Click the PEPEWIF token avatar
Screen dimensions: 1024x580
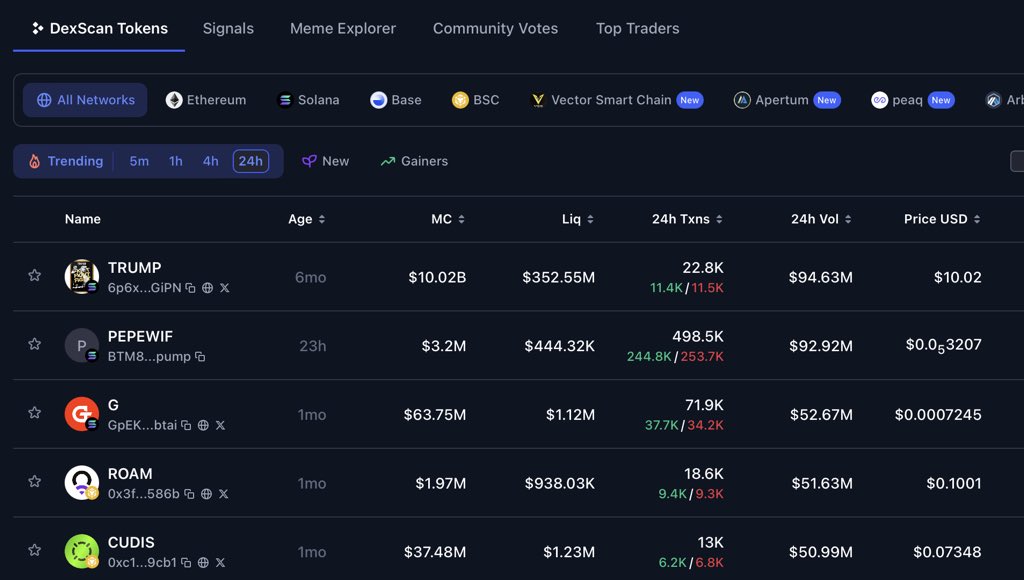point(82,345)
